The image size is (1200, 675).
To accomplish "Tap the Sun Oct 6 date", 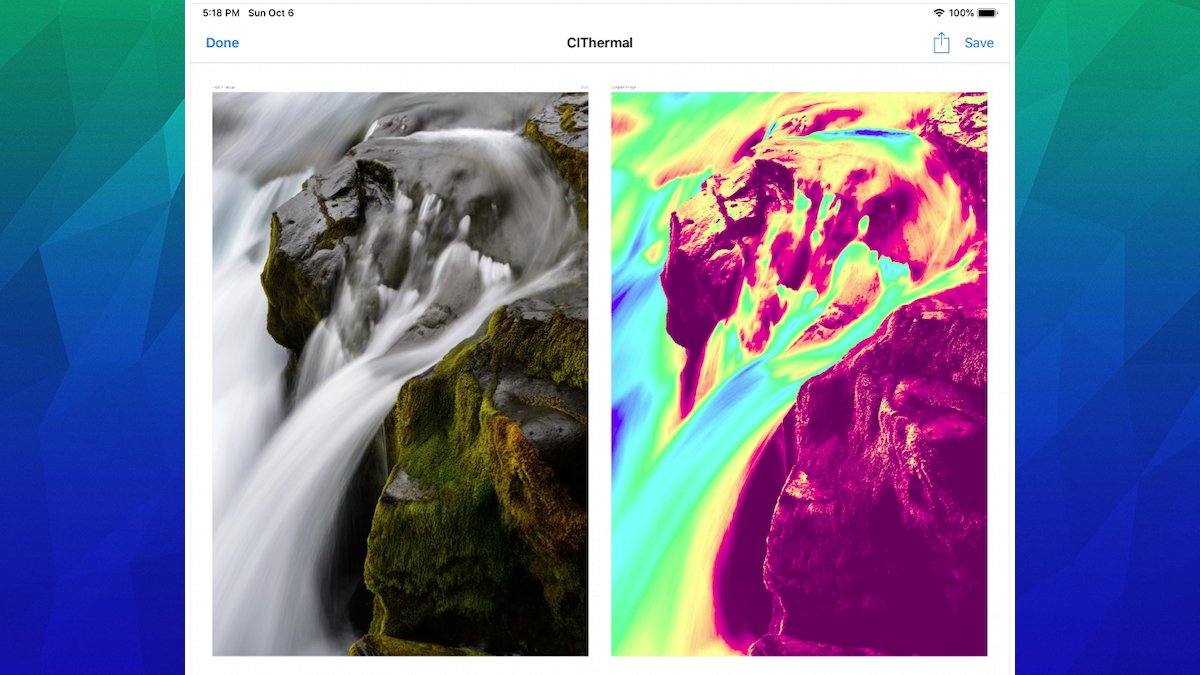I will (x=271, y=13).
